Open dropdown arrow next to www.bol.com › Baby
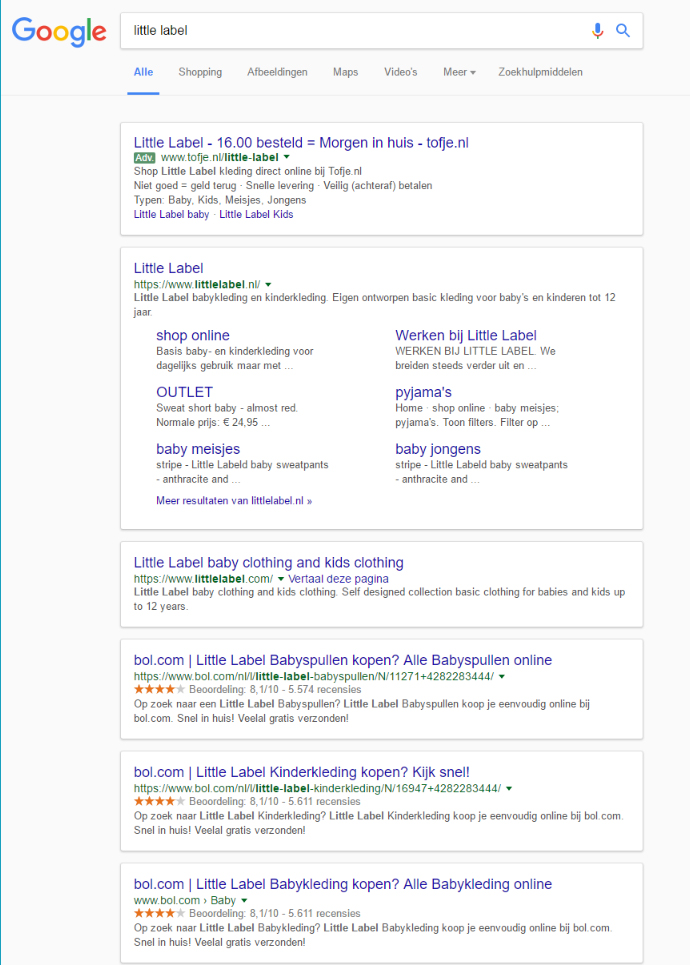The height and width of the screenshot is (965, 690). 244,900
